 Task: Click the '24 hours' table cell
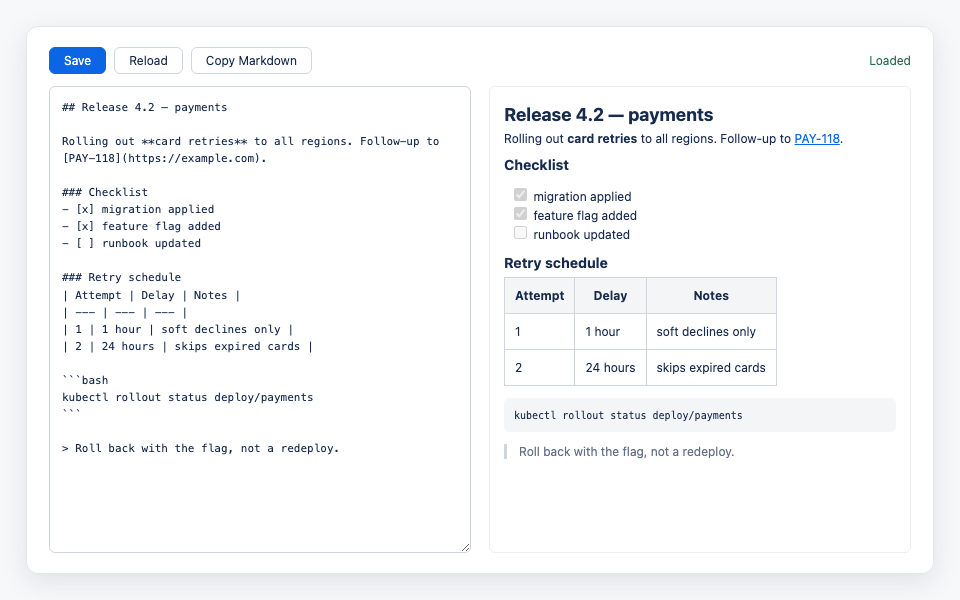610,368
